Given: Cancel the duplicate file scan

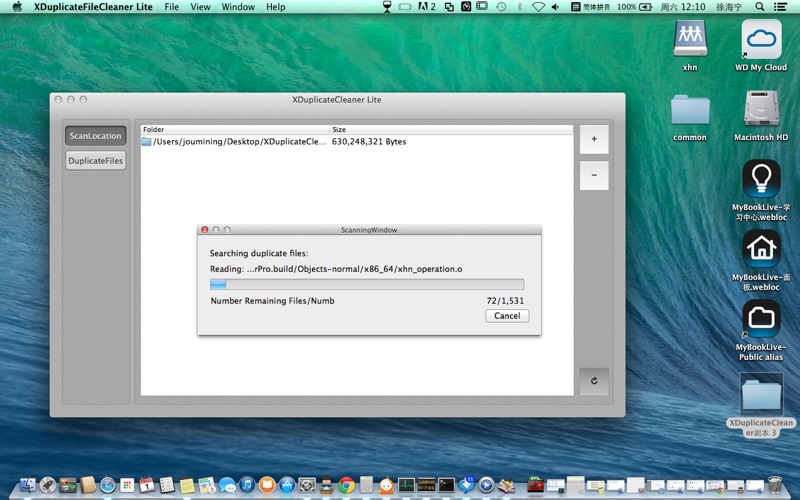Looking at the screenshot, I should coord(507,316).
